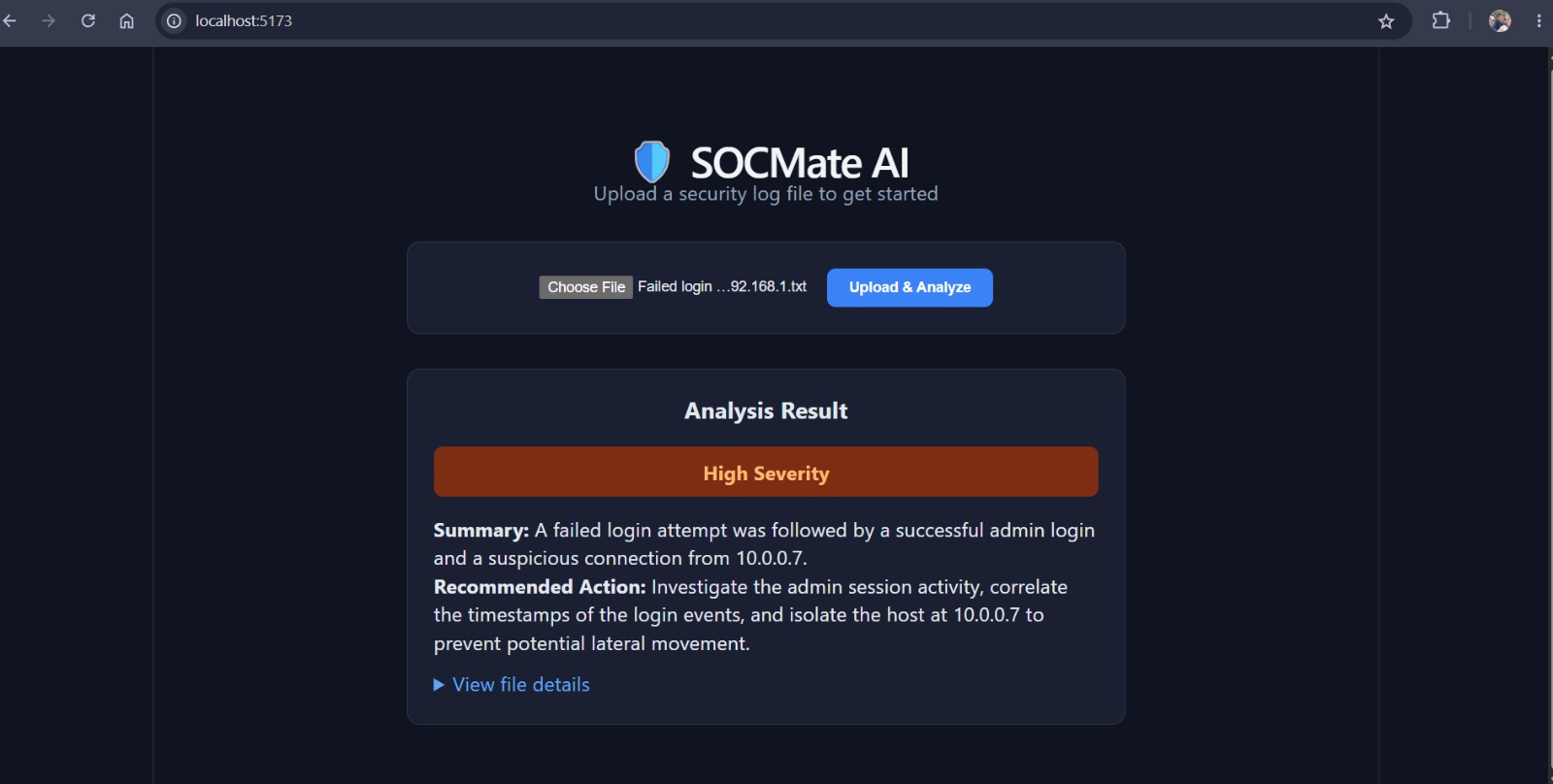Bookmark this page with star icon
This screenshot has width=1553, height=784.
point(1386,21)
